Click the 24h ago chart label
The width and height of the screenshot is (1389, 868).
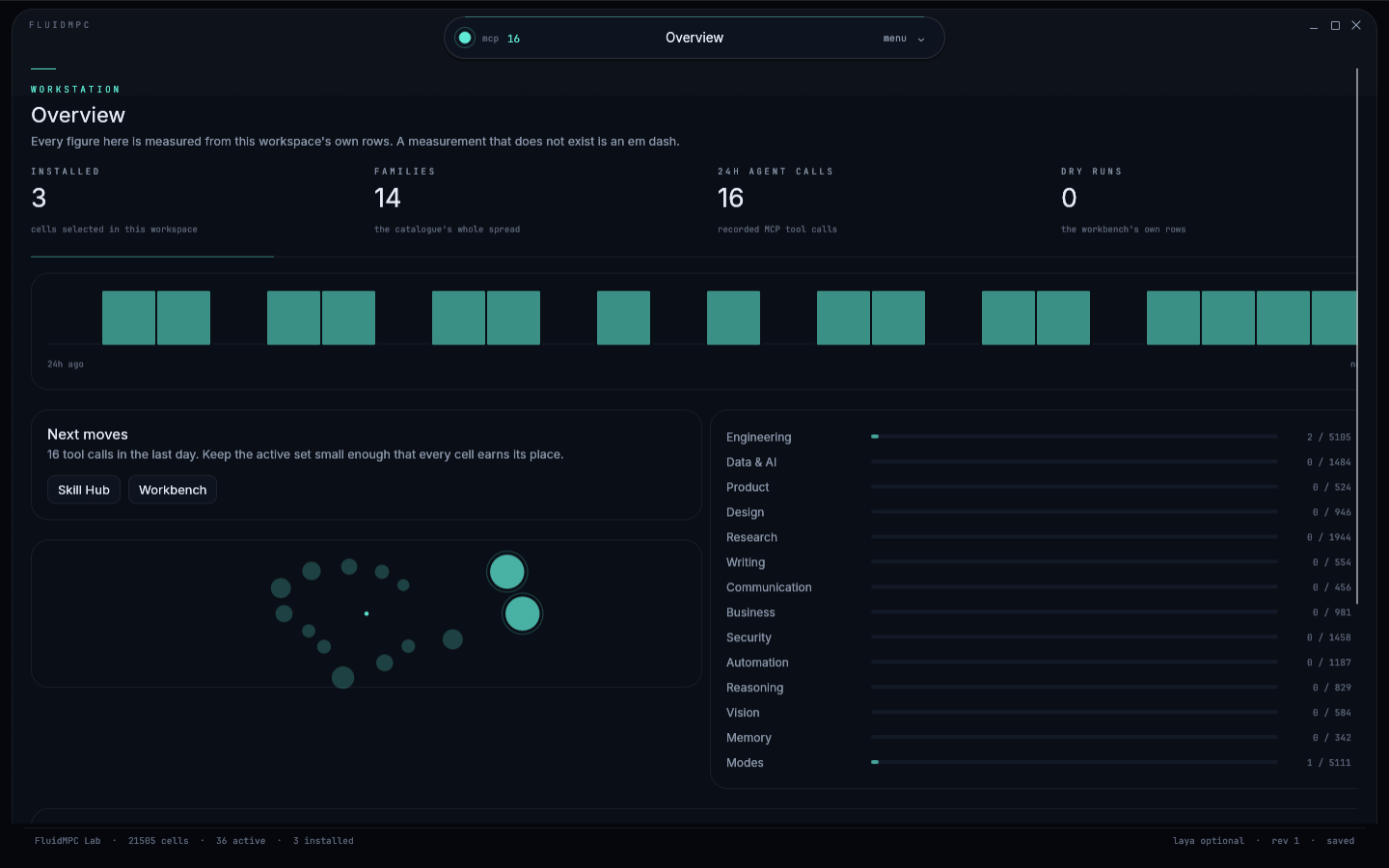click(x=66, y=365)
